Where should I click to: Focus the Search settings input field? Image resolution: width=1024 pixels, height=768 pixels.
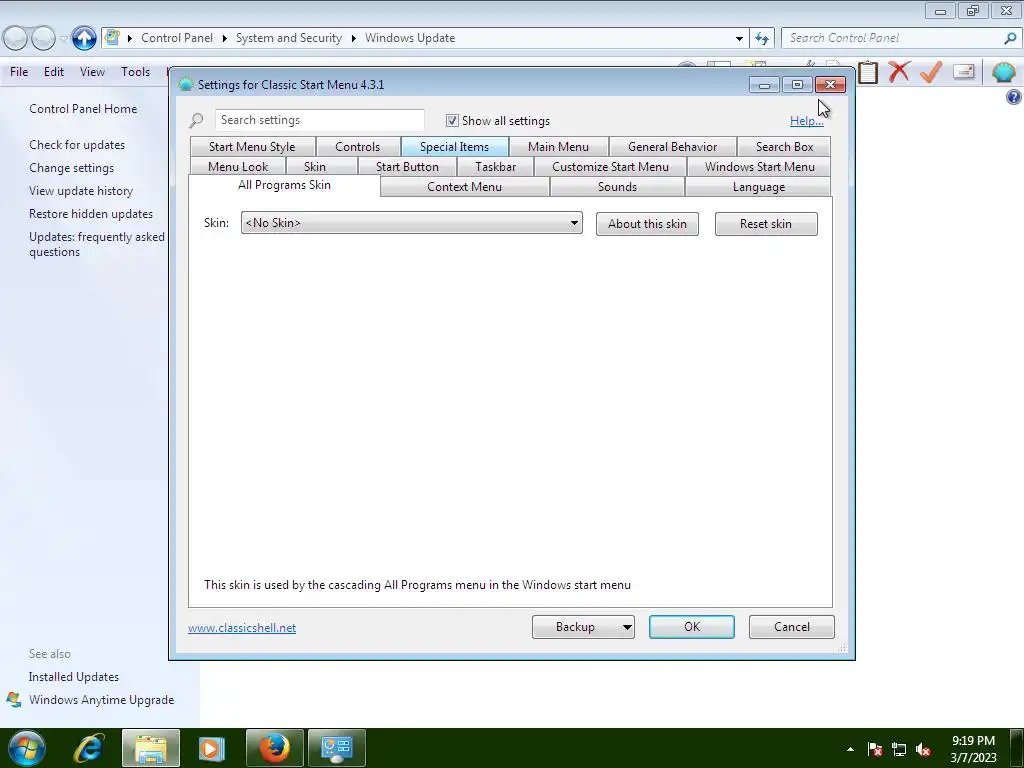[x=319, y=120]
